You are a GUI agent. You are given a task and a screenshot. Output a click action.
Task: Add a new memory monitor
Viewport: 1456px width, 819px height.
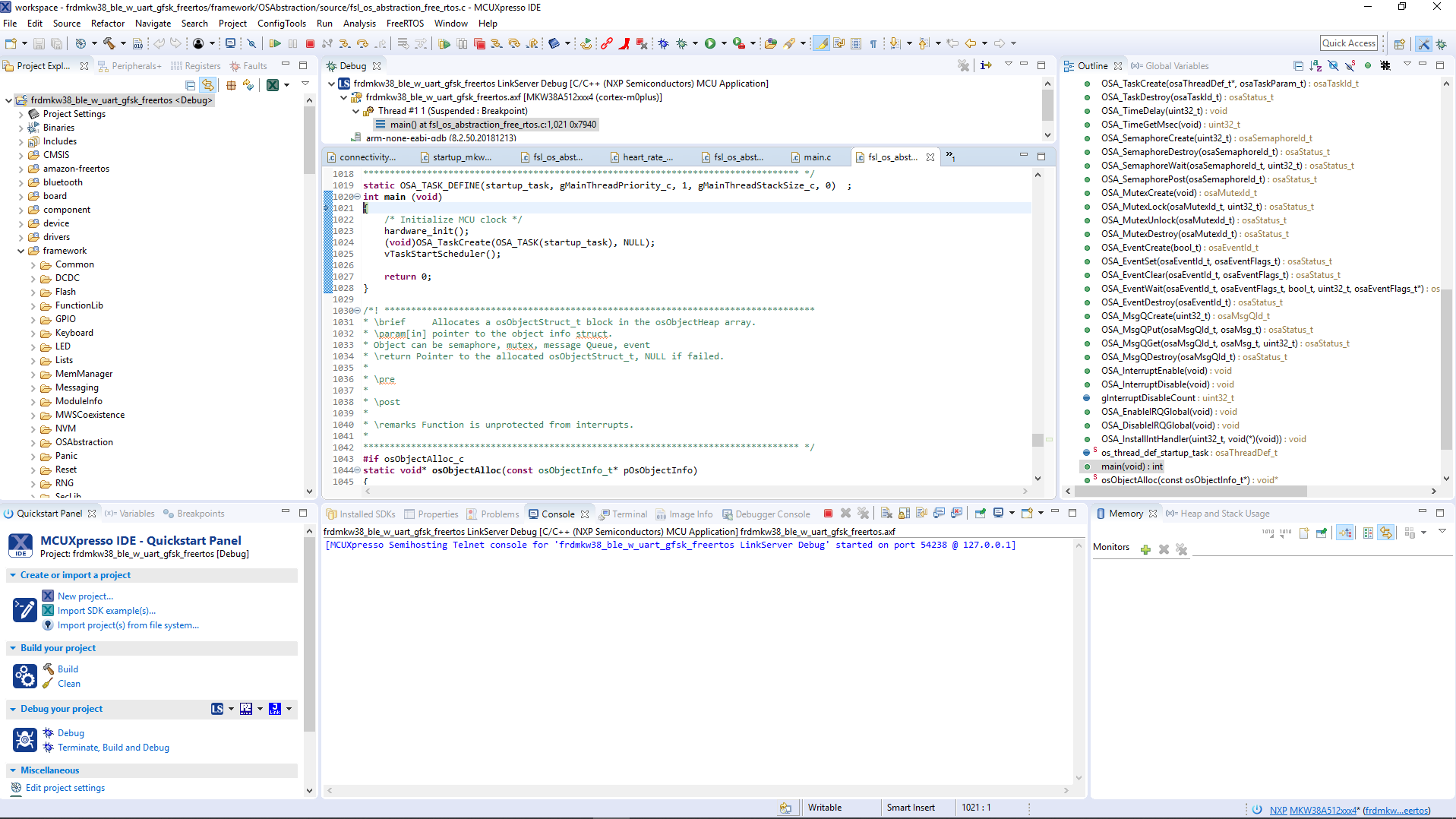[x=1145, y=549]
